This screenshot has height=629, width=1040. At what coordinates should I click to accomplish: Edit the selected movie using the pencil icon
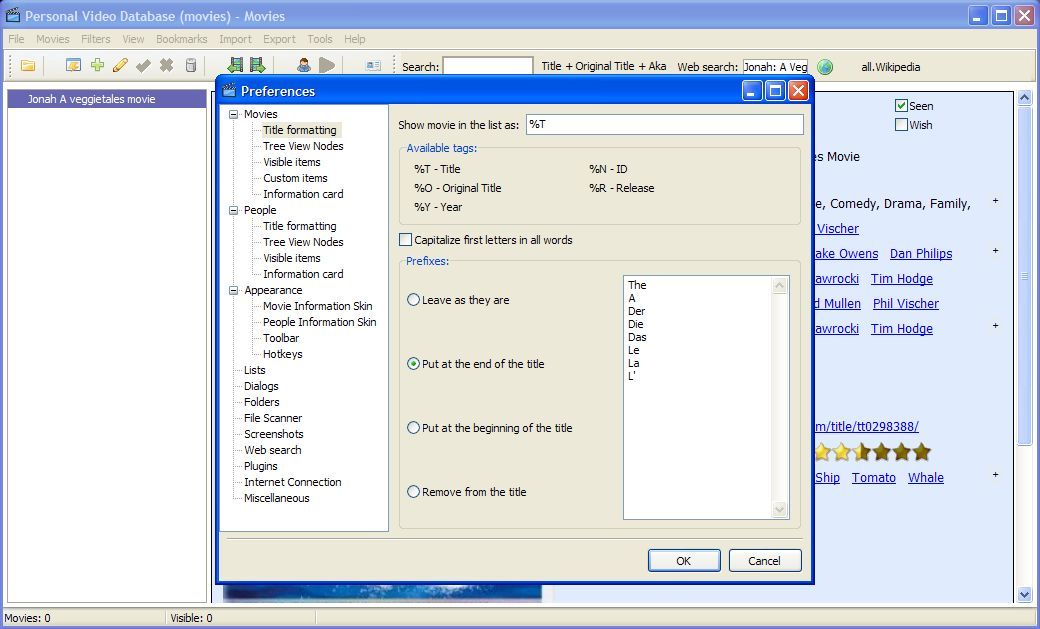click(x=119, y=67)
